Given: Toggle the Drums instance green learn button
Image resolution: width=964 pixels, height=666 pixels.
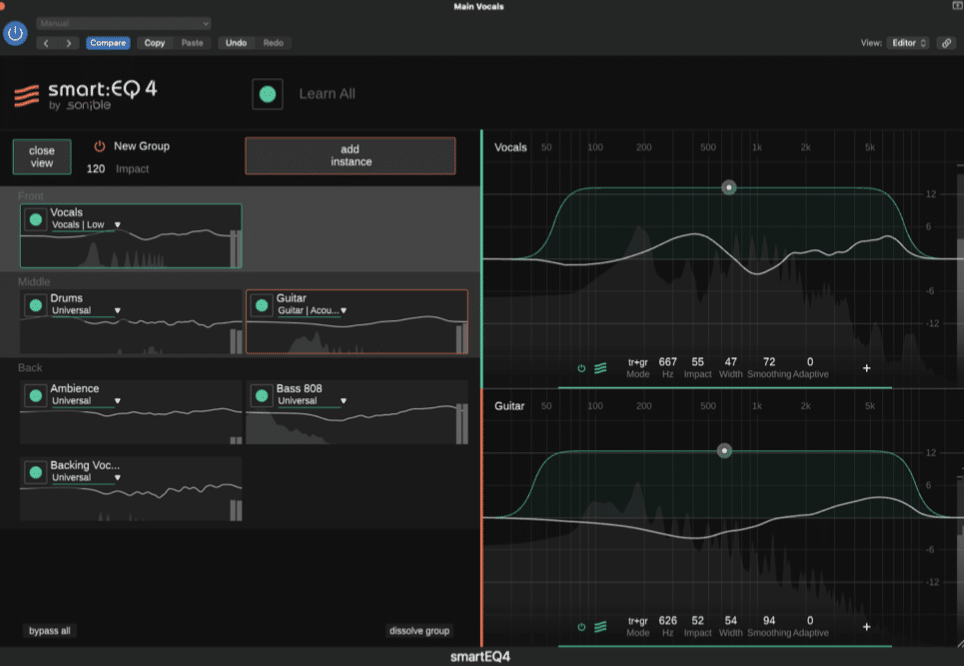Looking at the screenshot, I should tap(36, 305).
